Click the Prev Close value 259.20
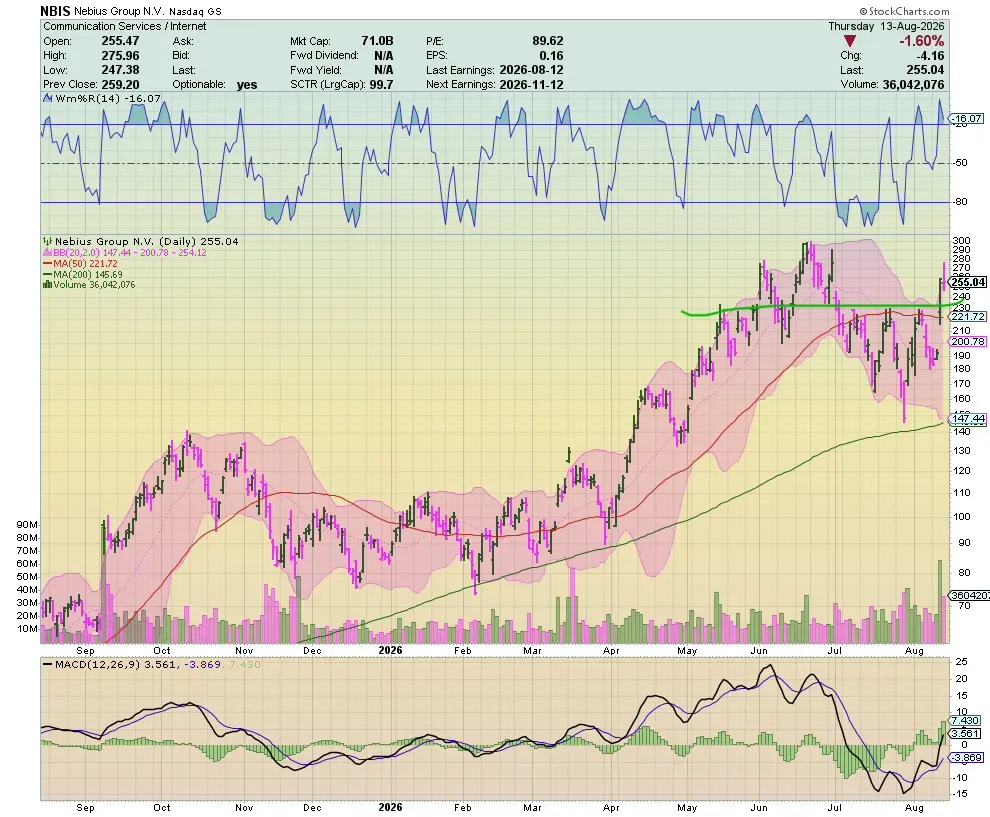The image size is (990, 817). tap(121, 84)
